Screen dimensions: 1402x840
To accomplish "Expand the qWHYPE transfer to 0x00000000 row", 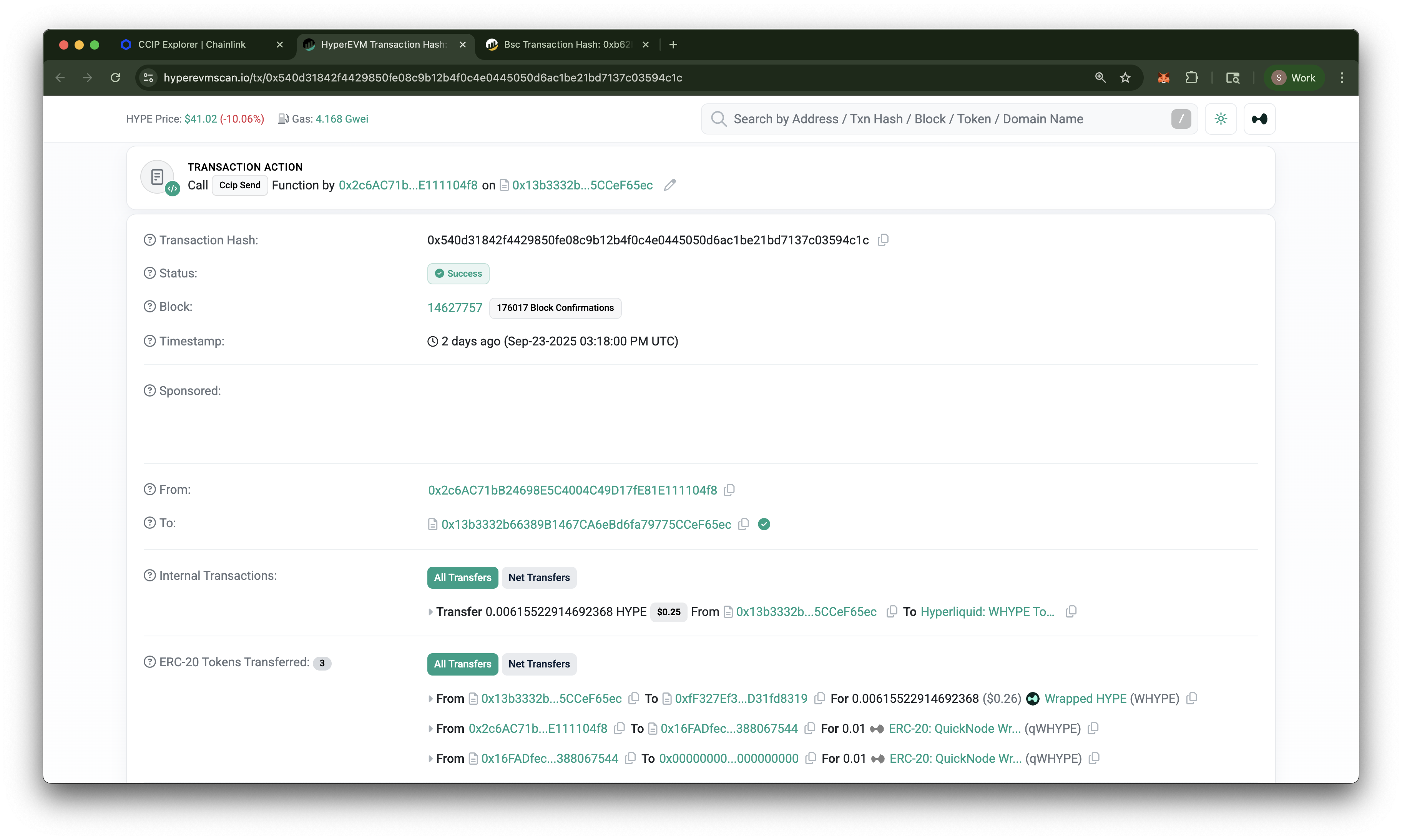I will pos(431,759).
